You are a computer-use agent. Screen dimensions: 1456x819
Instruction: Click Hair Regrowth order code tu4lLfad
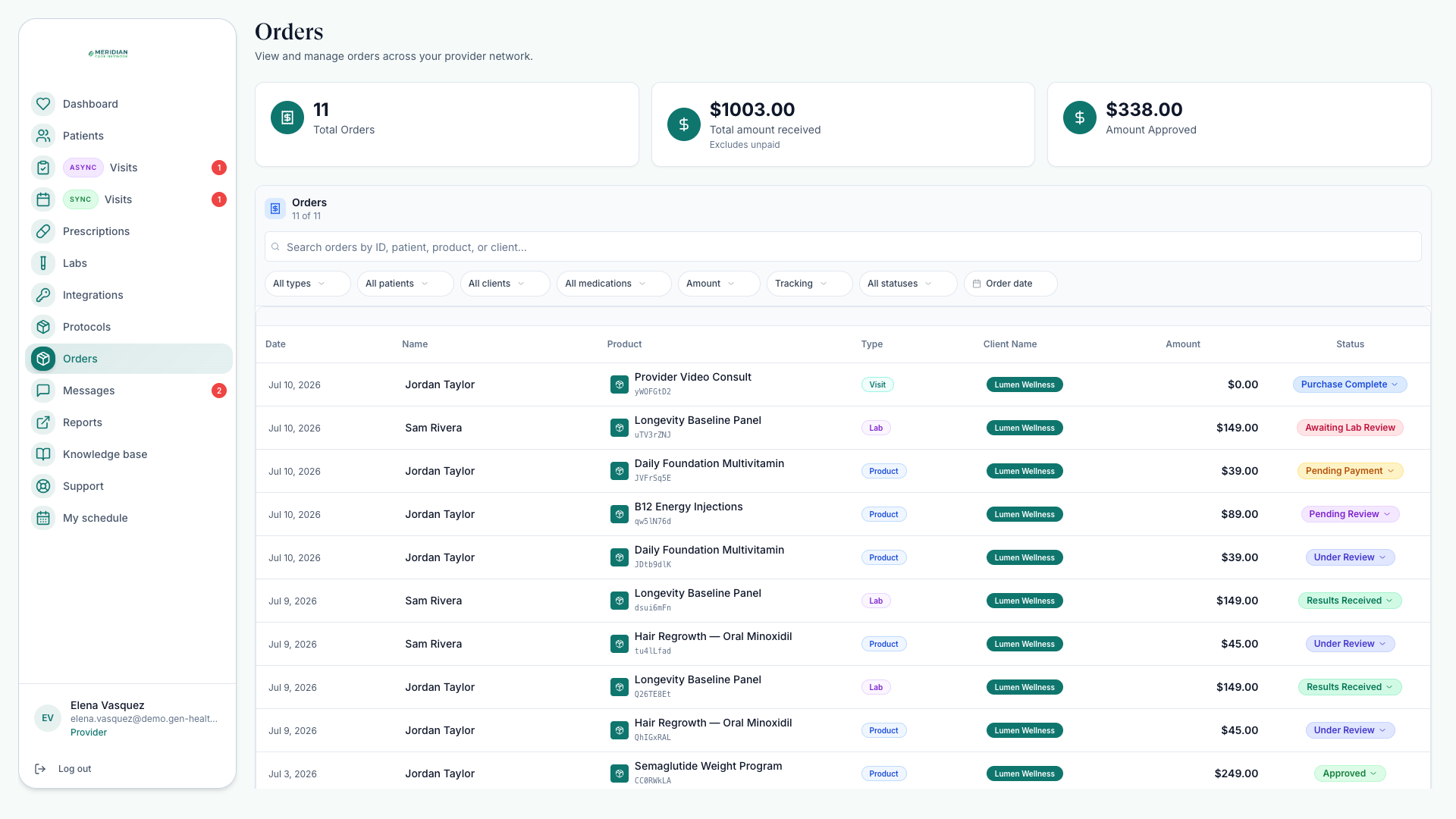click(x=653, y=651)
